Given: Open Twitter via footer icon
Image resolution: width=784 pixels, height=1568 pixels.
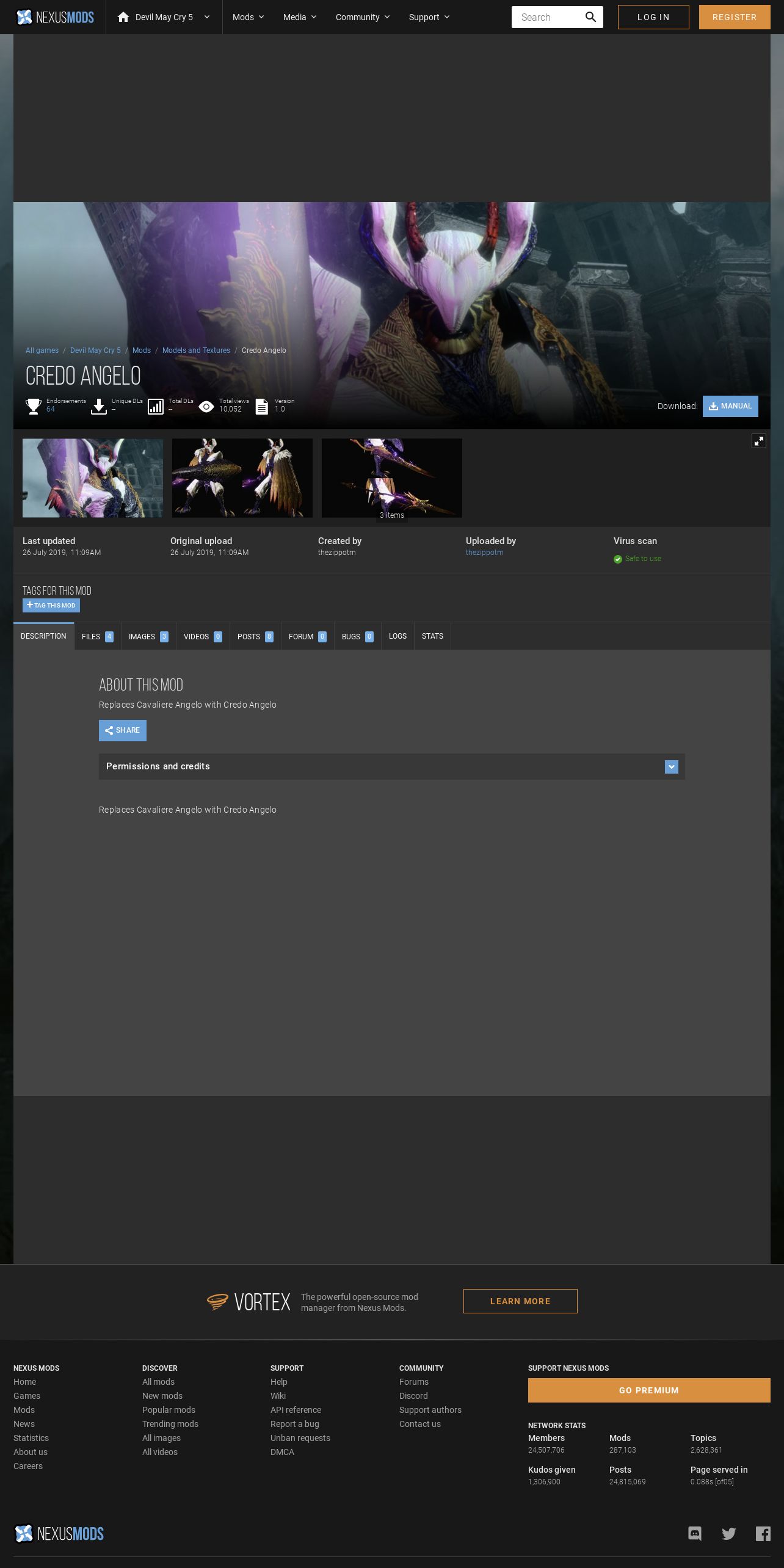Looking at the screenshot, I should click(729, 1533).
